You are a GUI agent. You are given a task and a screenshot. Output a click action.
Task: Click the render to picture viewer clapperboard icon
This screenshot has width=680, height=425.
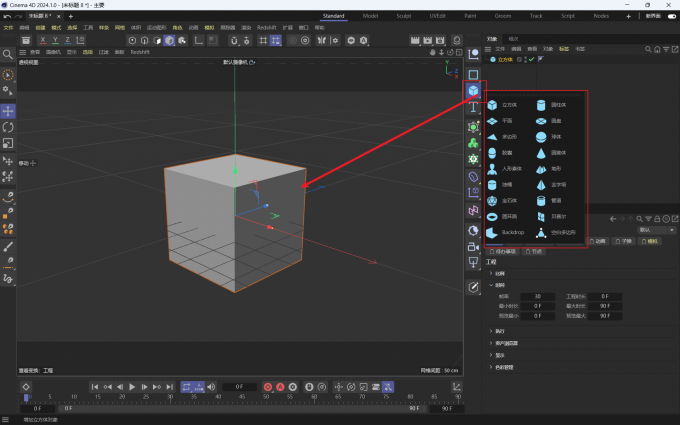point(428,40)
